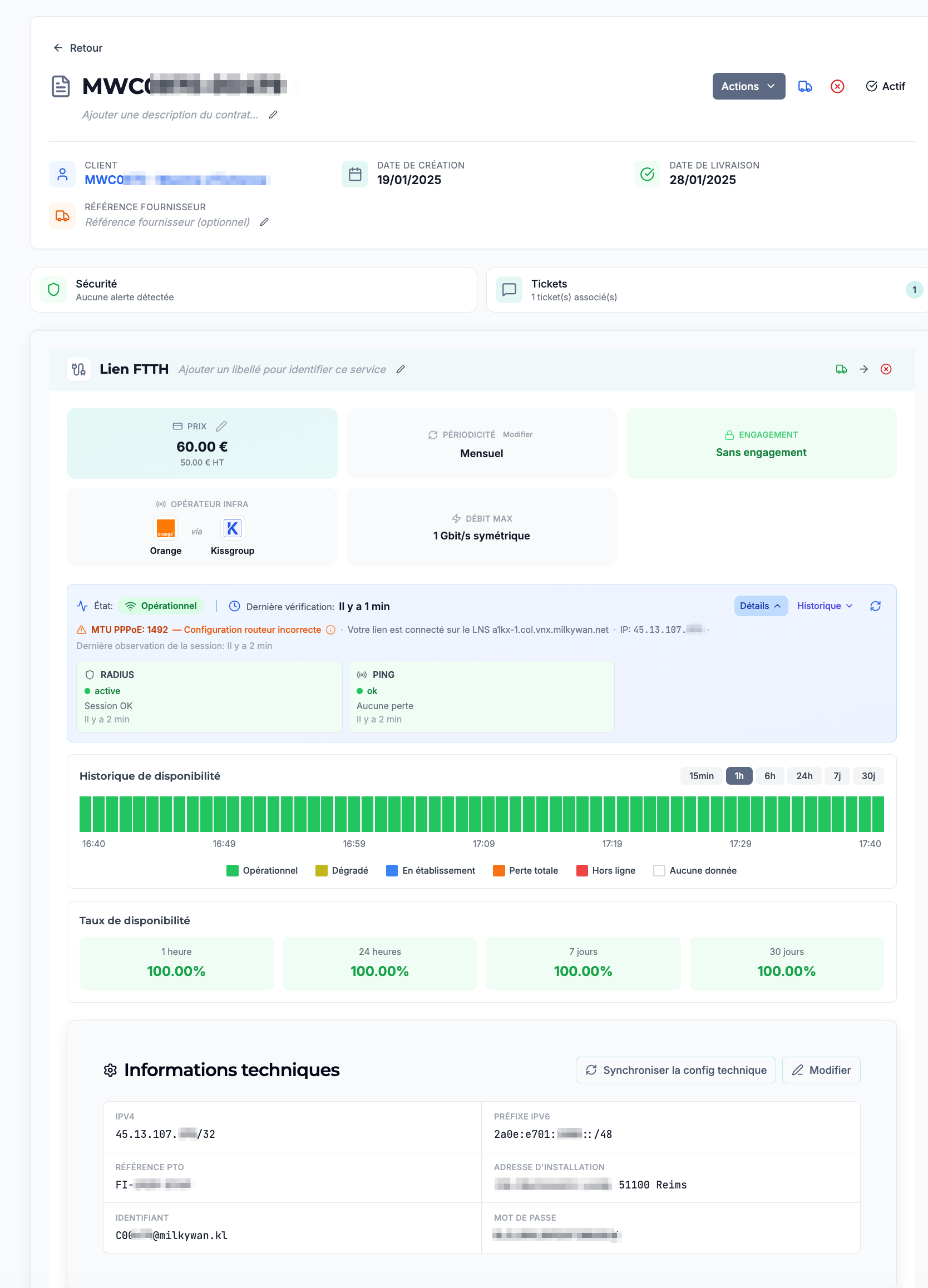Toggle the Aucune donnée legend entry
This screenshot has height=1288, width=928.
[695, 870]
